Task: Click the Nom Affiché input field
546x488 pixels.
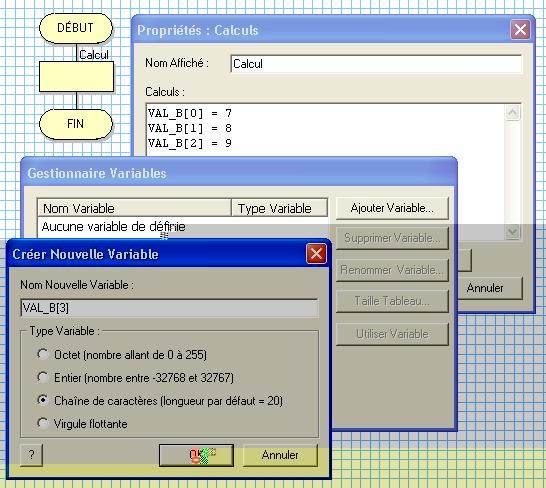Action: [376, 64]
